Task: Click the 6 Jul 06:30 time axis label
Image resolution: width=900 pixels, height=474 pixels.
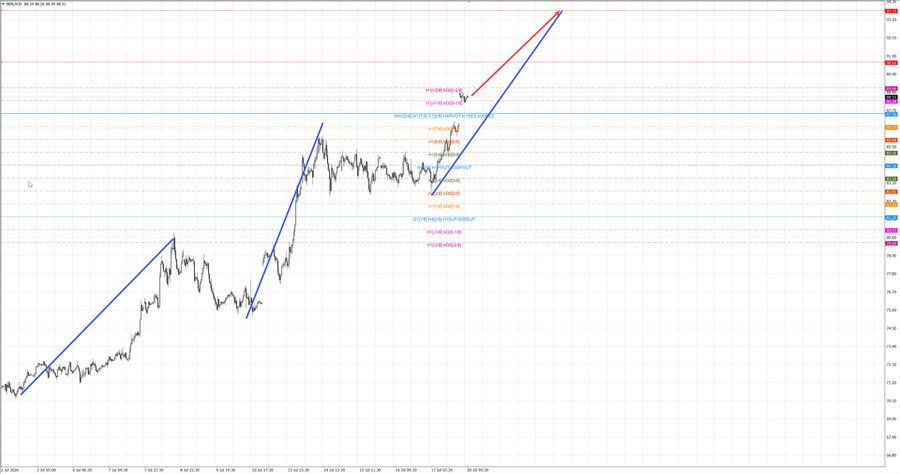Action: [82, 470]
